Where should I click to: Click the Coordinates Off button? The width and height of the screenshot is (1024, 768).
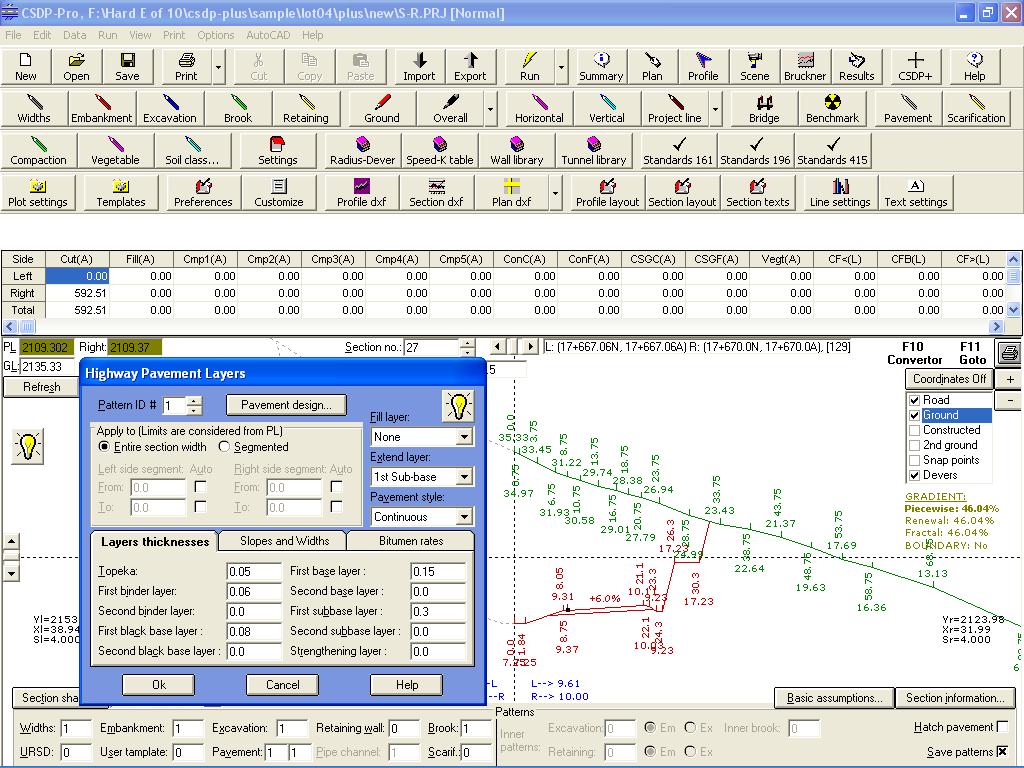[949, 379]
